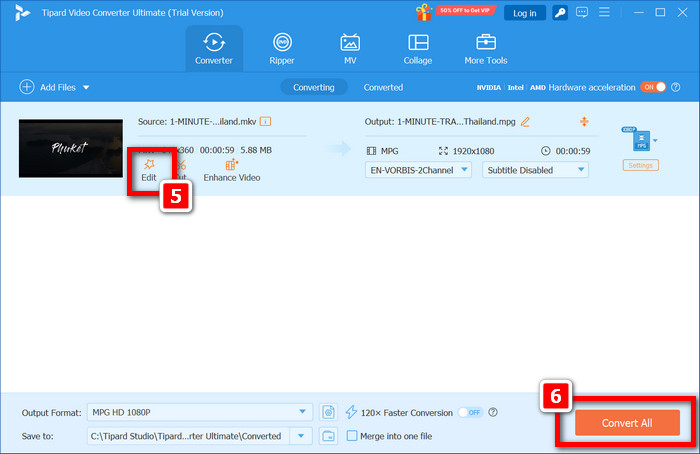Screen dimensions: 700x454
Task: Show the Converted list
Action: click(383, 87)
